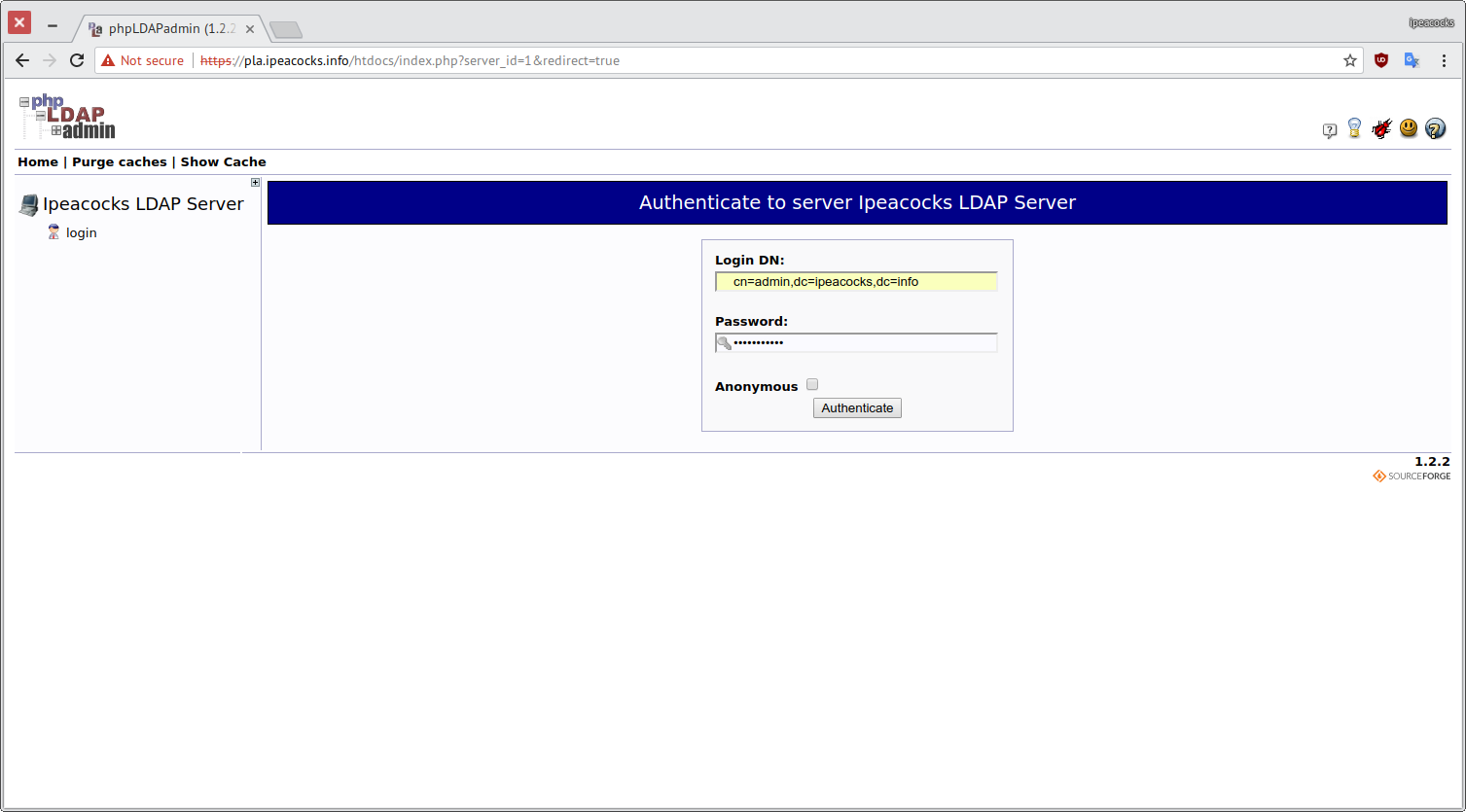Click the Not secure warning indicator

[142, 60]
